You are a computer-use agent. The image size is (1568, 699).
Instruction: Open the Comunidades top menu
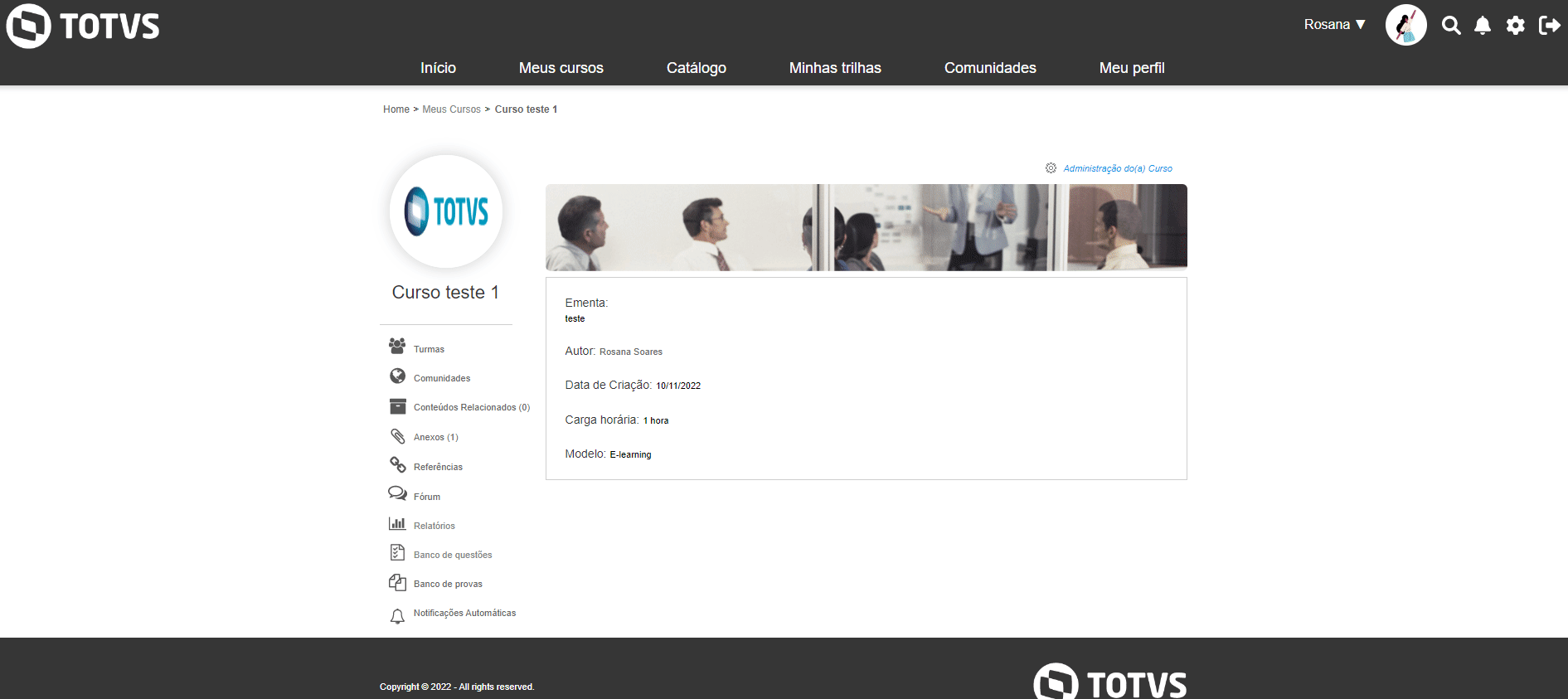click(x=990, y=68)
